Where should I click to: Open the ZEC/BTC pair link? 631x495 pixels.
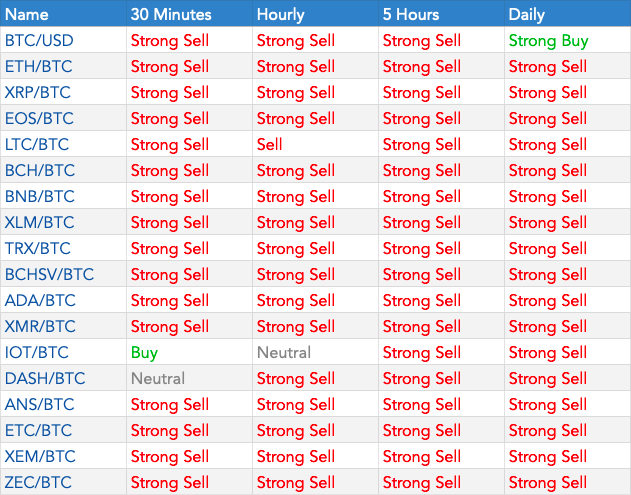[x=39, y=483]
